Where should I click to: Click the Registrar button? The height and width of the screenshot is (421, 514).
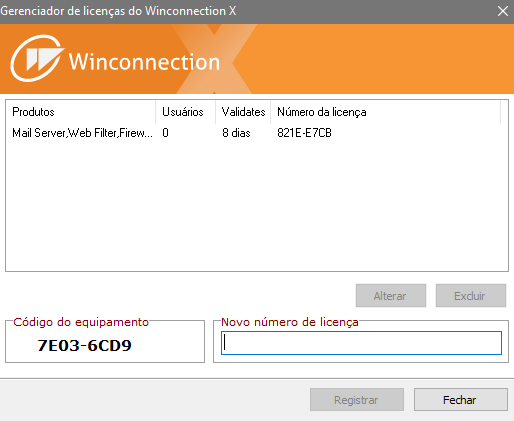point(357,400)
